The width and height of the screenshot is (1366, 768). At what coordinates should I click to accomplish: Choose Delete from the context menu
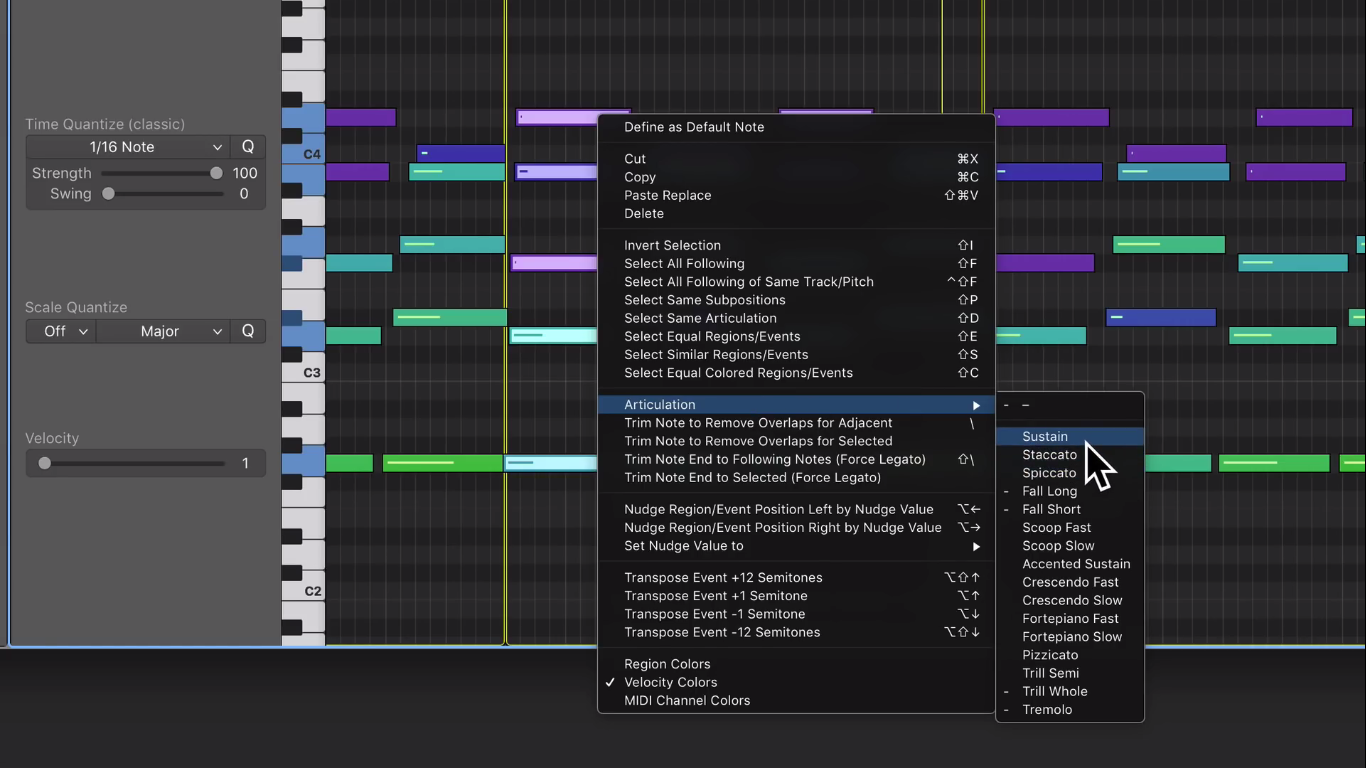[796, 213]
